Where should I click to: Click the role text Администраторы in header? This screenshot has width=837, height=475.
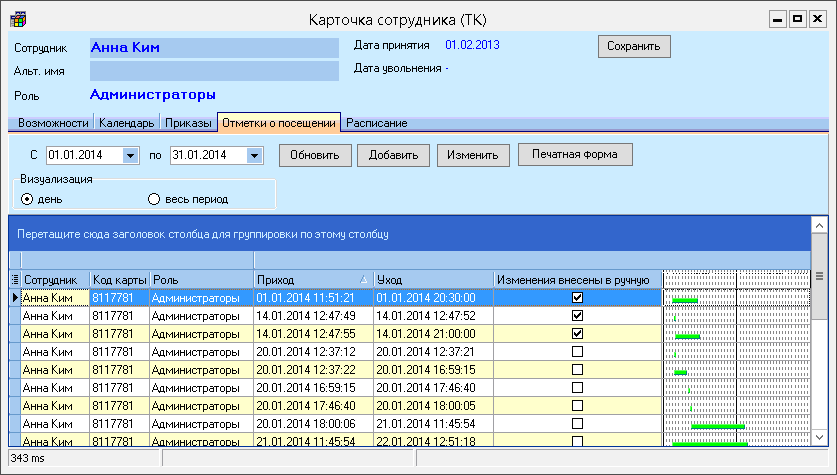pyautogui.click(x=153, y=95)
